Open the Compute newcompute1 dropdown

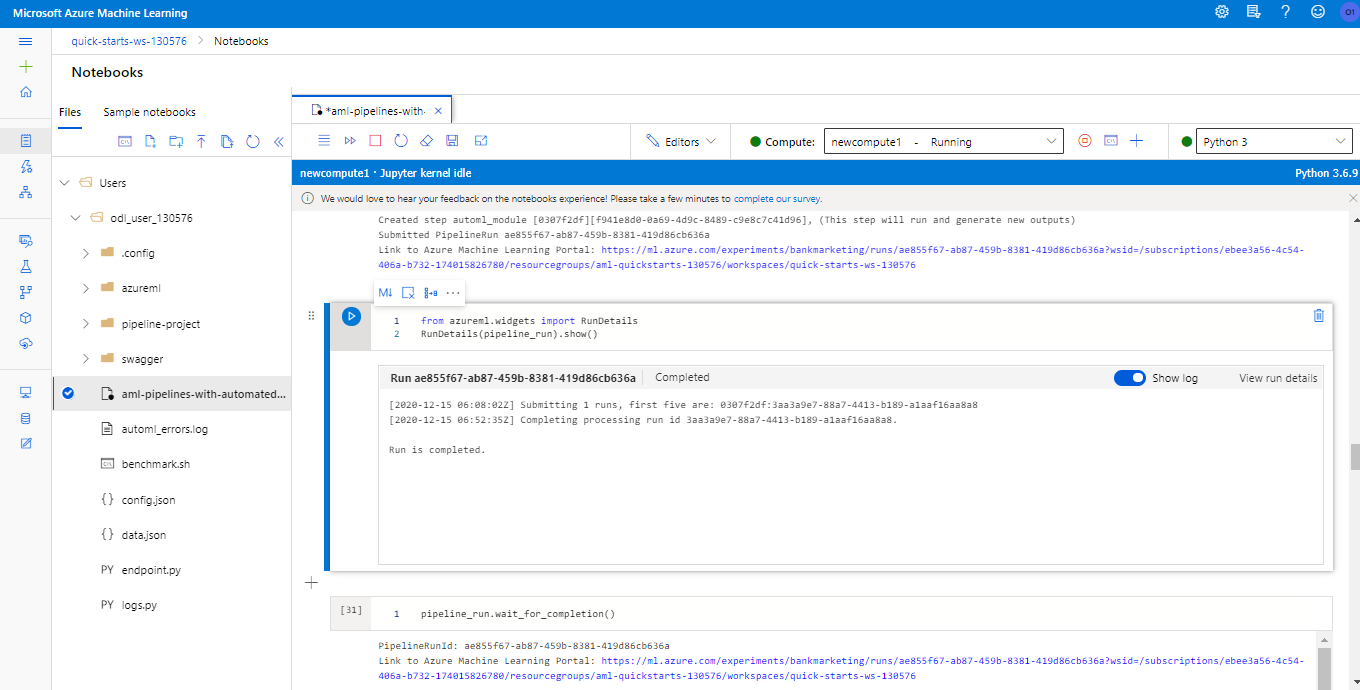tap(943, 142)
